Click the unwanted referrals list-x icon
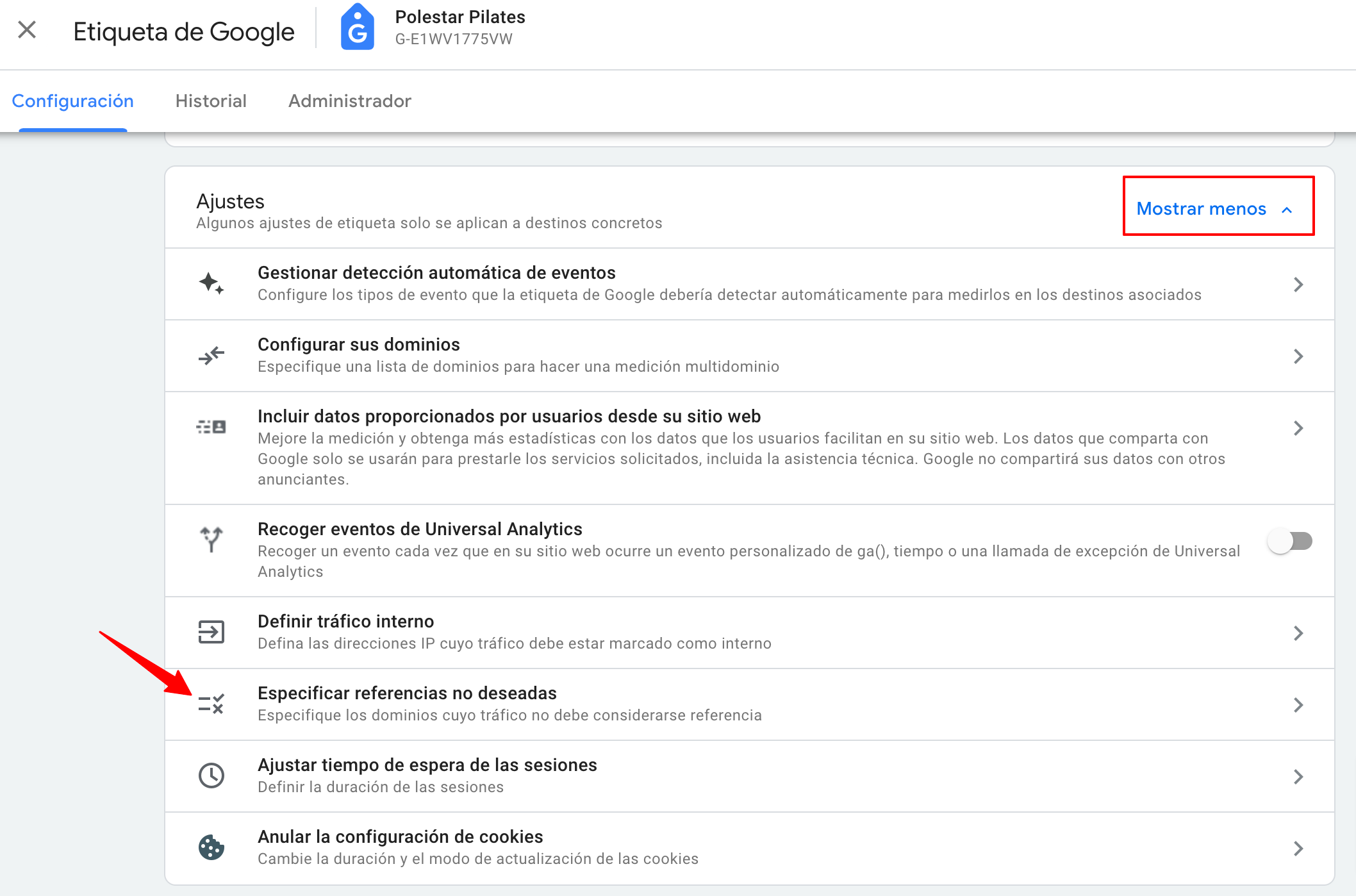This screenshot has width=1356, height=896. tap(211, 704)
